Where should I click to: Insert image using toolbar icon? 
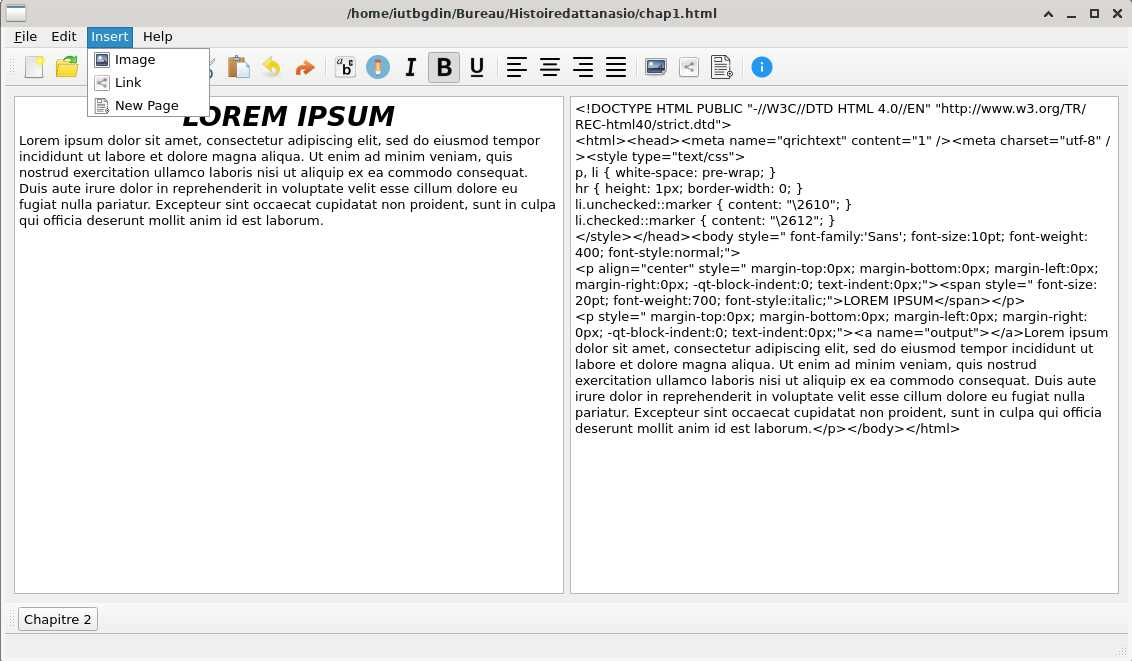656,67
